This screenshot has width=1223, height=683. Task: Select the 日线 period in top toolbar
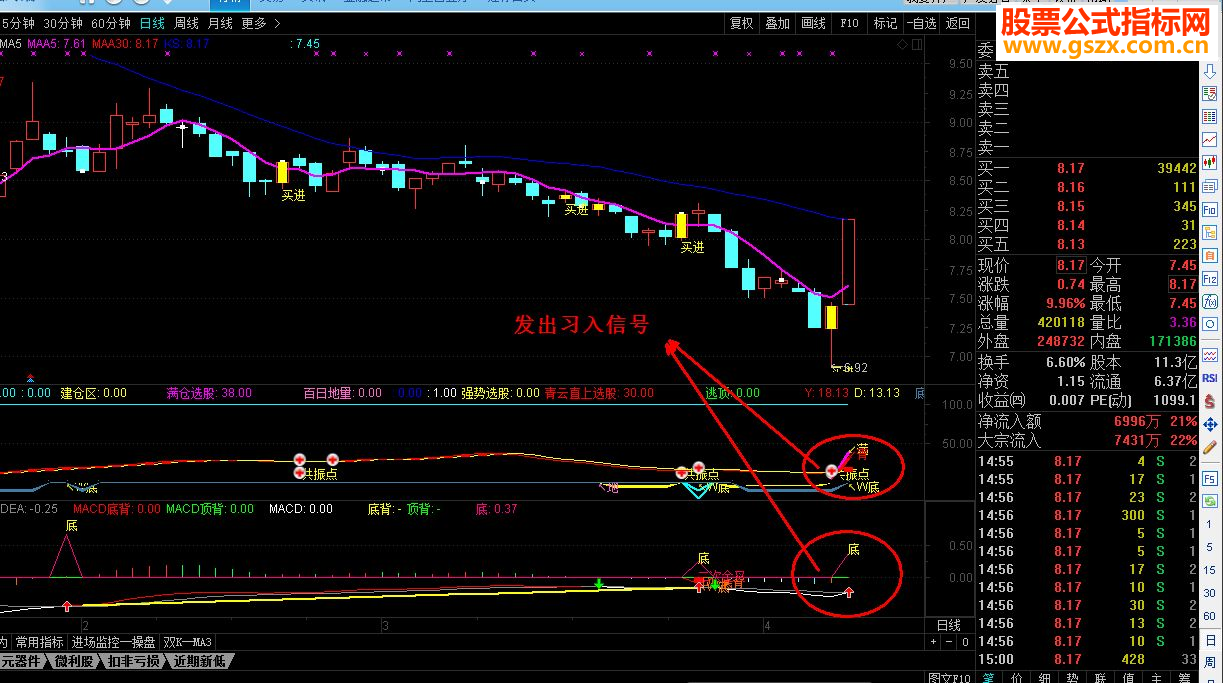click(152, 23)
